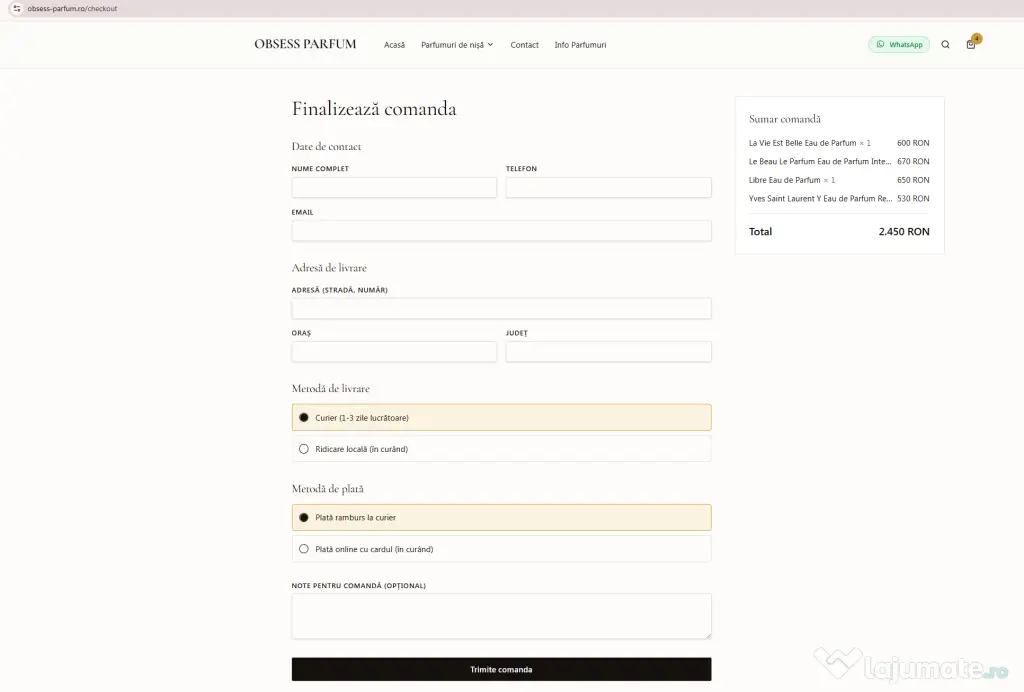Open the shopping cart icon
The height and width of the screenshot is (692, 1024).
[971, 44]
